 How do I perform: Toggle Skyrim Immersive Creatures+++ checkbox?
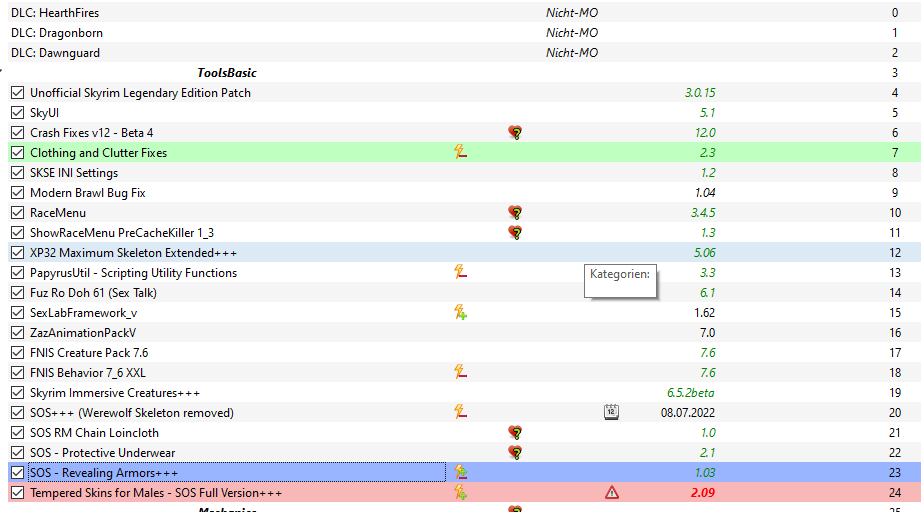[17, 393]
